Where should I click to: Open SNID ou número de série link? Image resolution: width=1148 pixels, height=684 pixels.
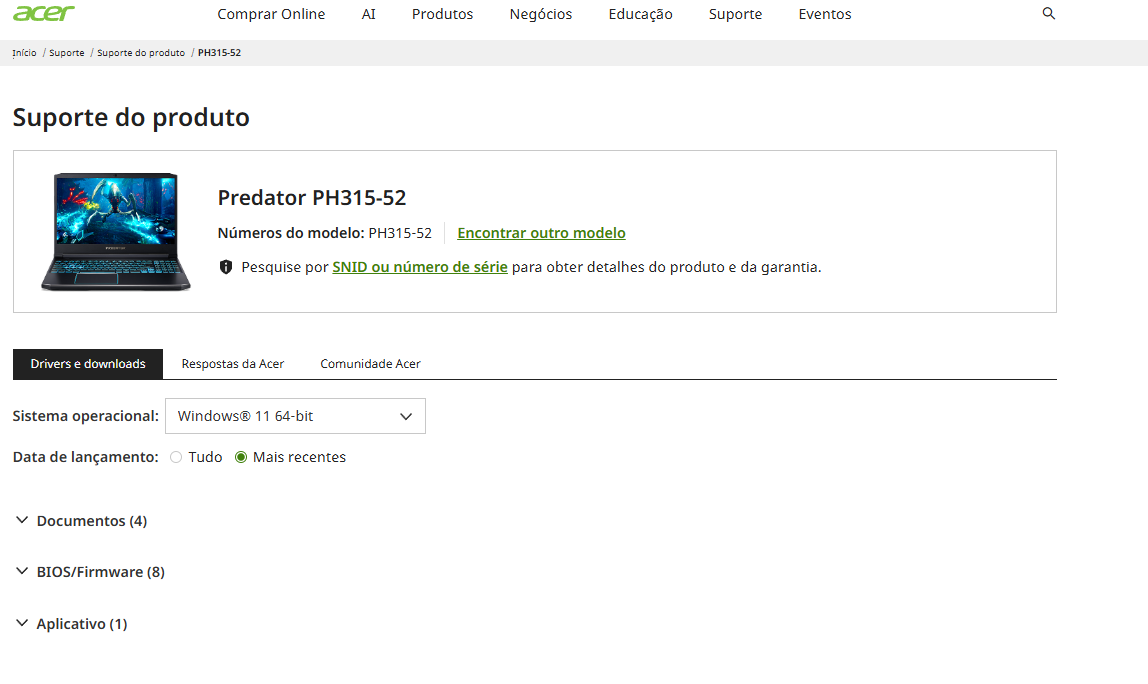[420, 267]
